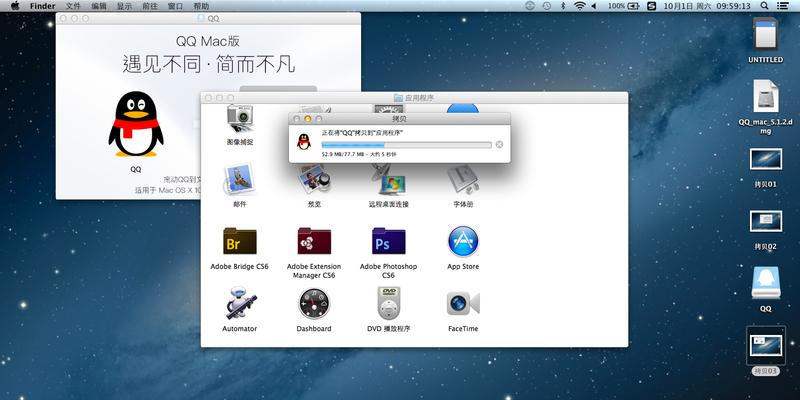Click the date and time in menu bar
800x400 pixels.
click(x=707, y=6)
